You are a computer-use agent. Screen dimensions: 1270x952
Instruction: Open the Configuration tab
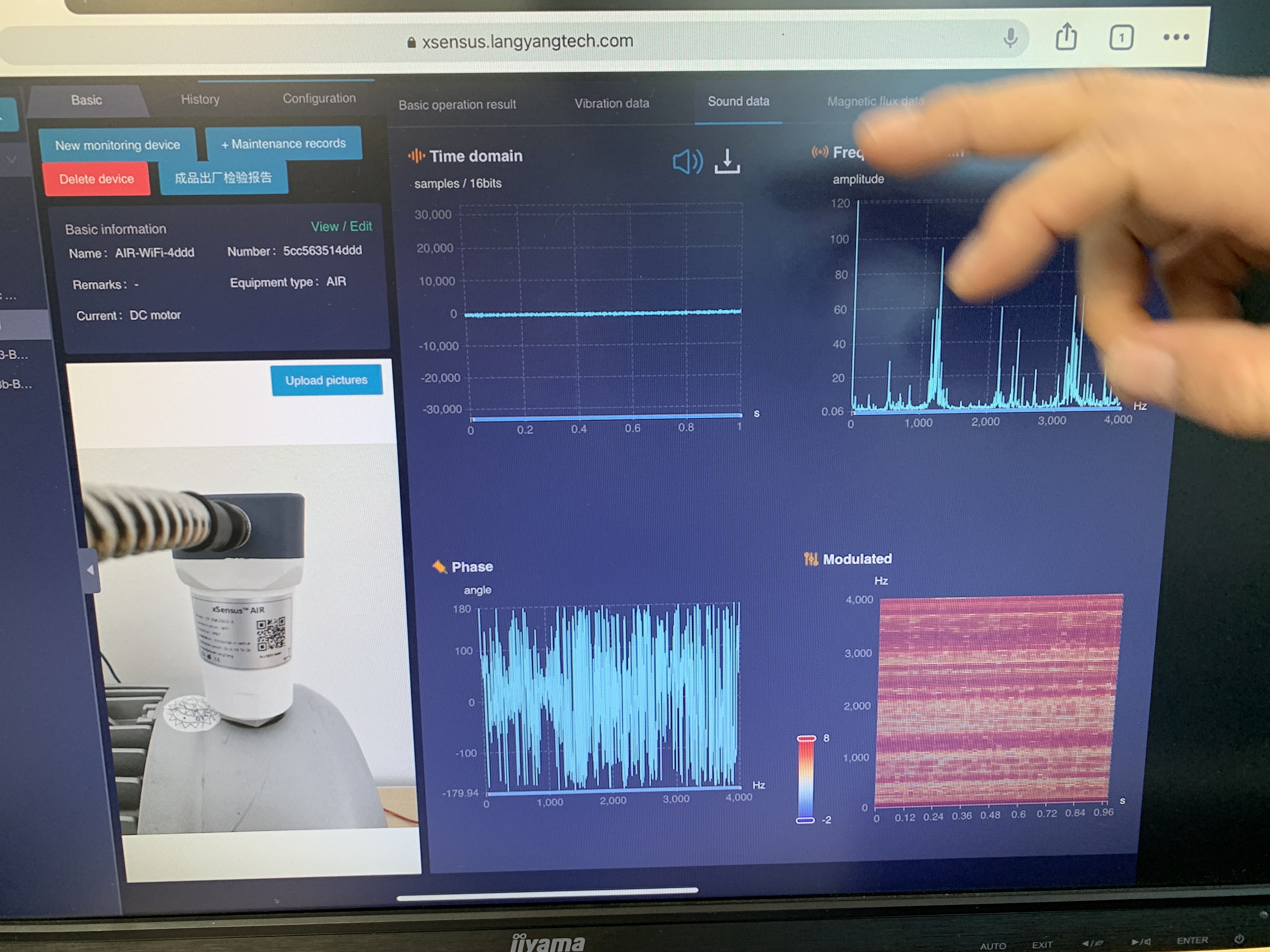319,98
